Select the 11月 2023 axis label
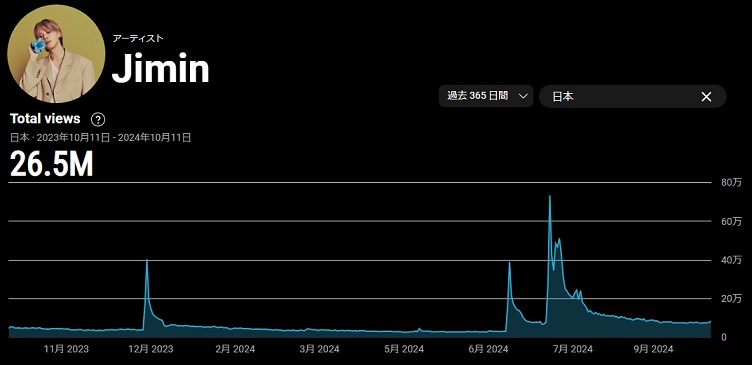 pyautogui.click(x=67, y=349)
